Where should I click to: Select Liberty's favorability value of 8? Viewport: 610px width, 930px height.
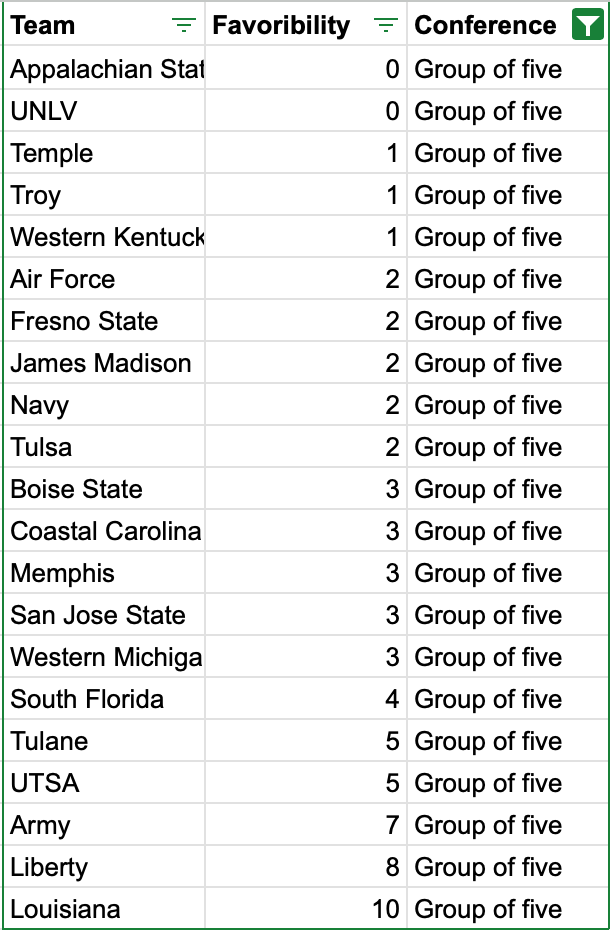tap(392, 867)
